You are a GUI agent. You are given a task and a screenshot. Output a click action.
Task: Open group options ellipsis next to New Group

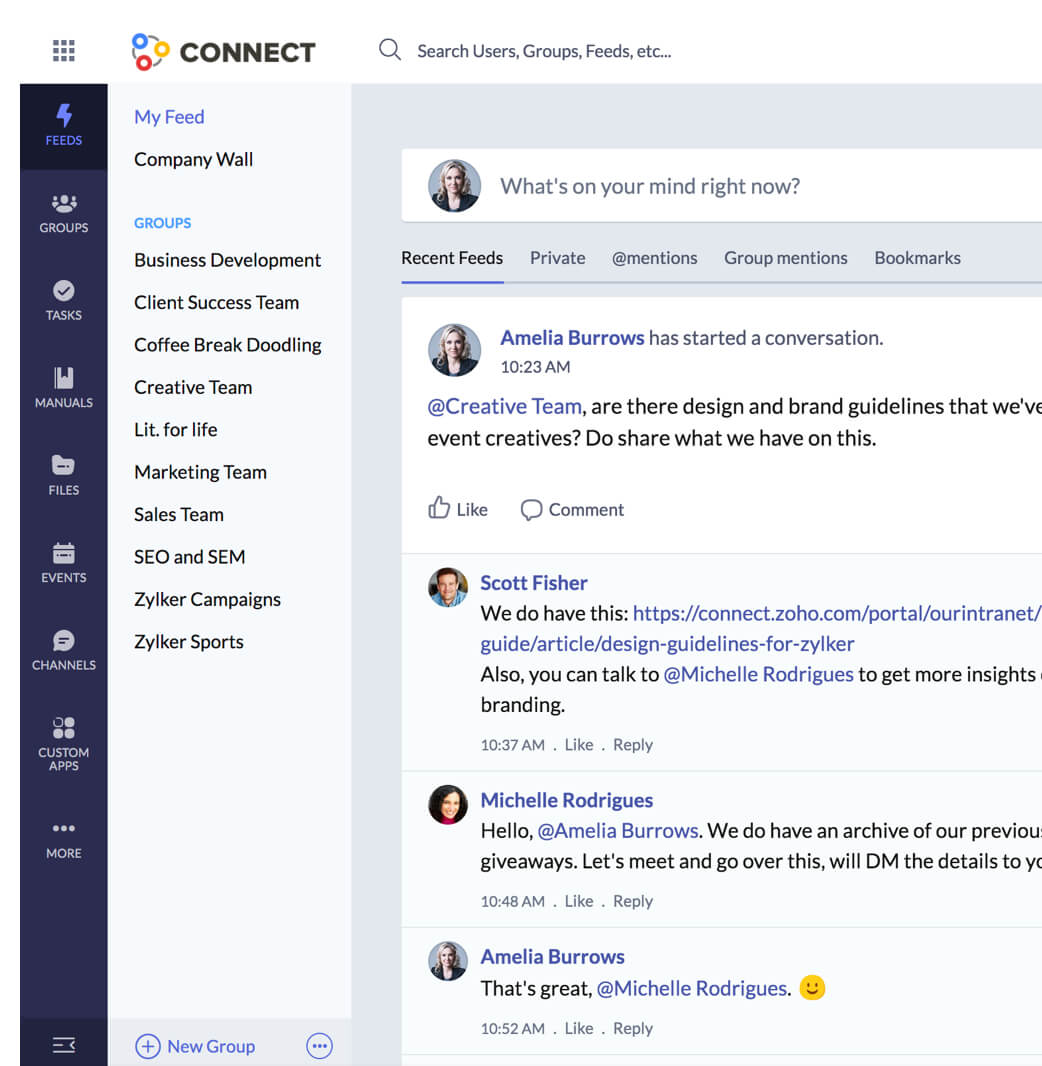[319, 1046]
